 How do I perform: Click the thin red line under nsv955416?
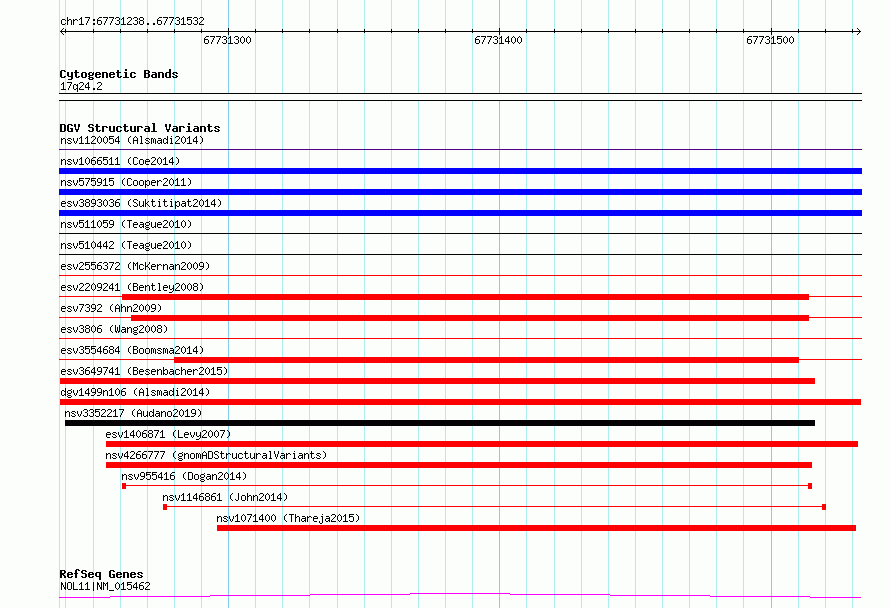tap(467, 486)
